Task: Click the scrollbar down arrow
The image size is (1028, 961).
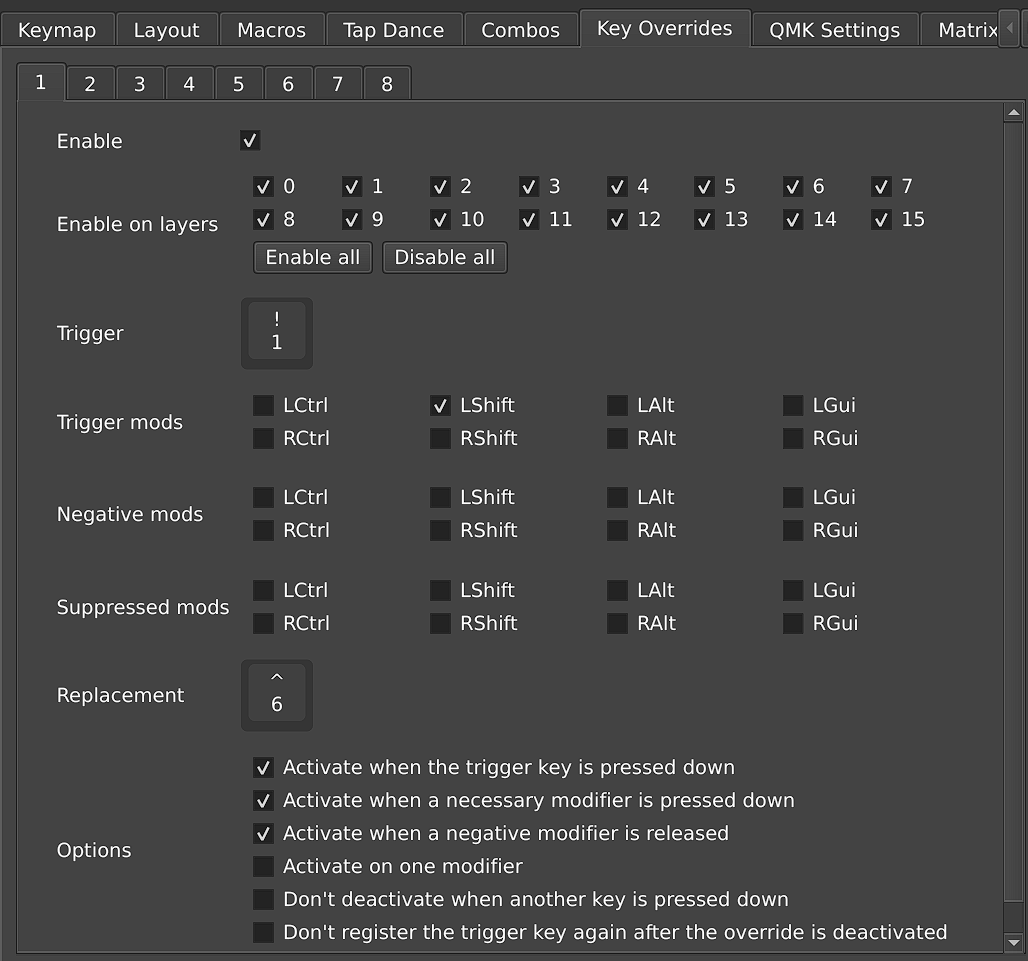Action: pos(1014,942)
